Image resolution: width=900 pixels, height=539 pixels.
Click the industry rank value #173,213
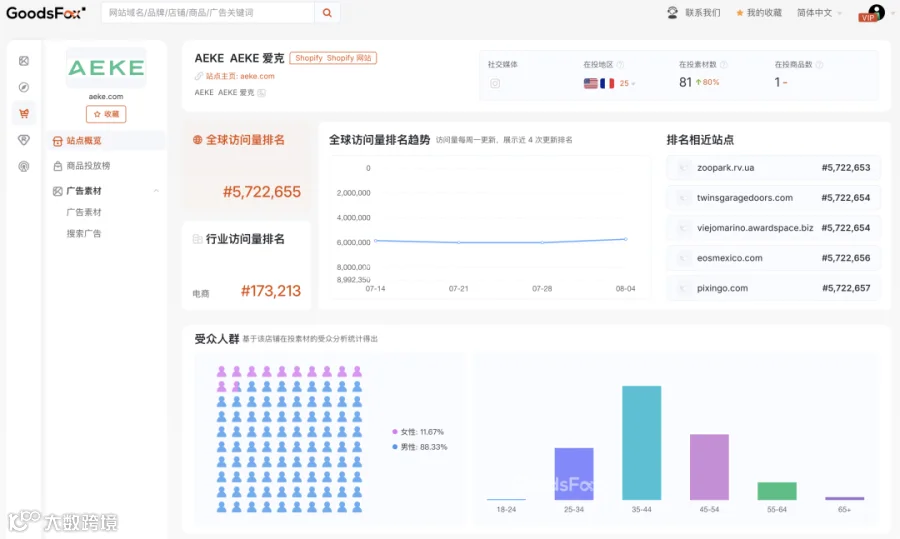(271, 291)
